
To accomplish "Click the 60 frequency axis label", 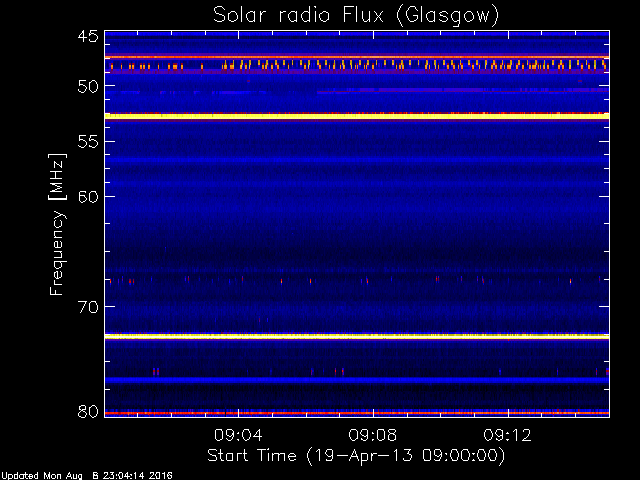I will (x=88, y=196).
